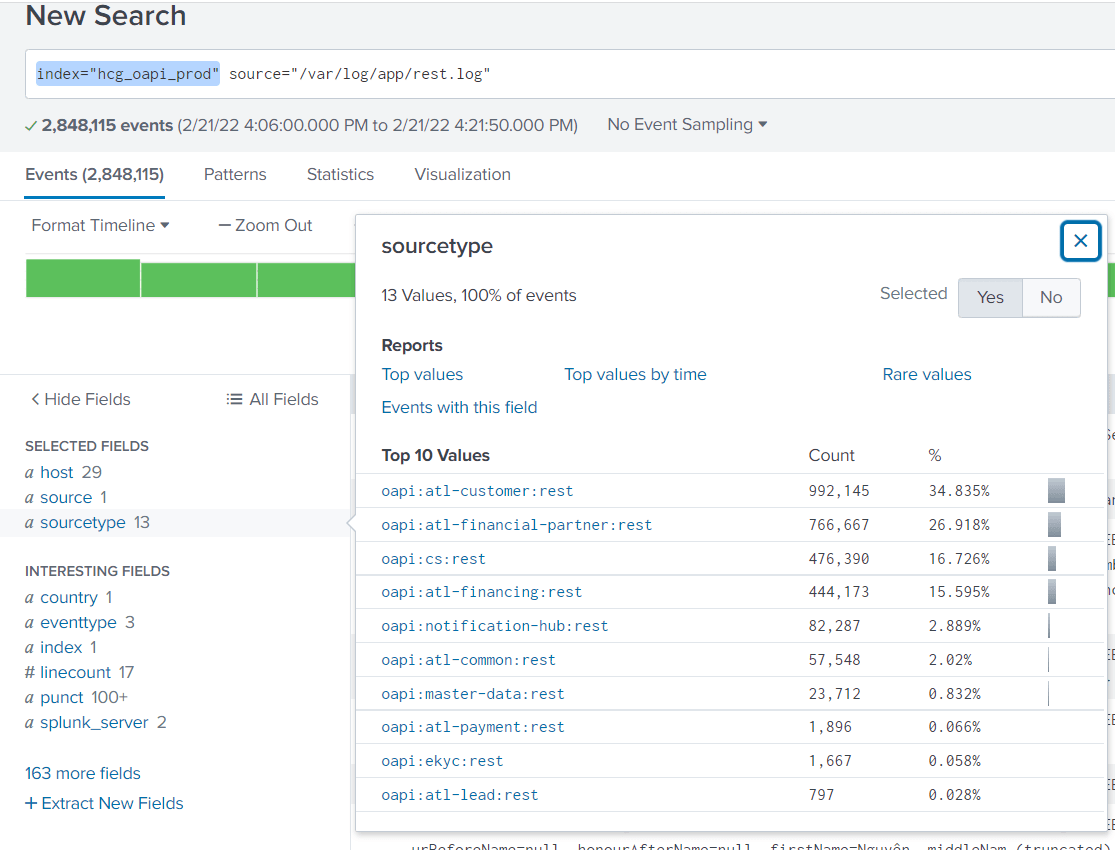1115x850 pixels.
Task: Open the Top values by time report
Action: pos(635,374)
